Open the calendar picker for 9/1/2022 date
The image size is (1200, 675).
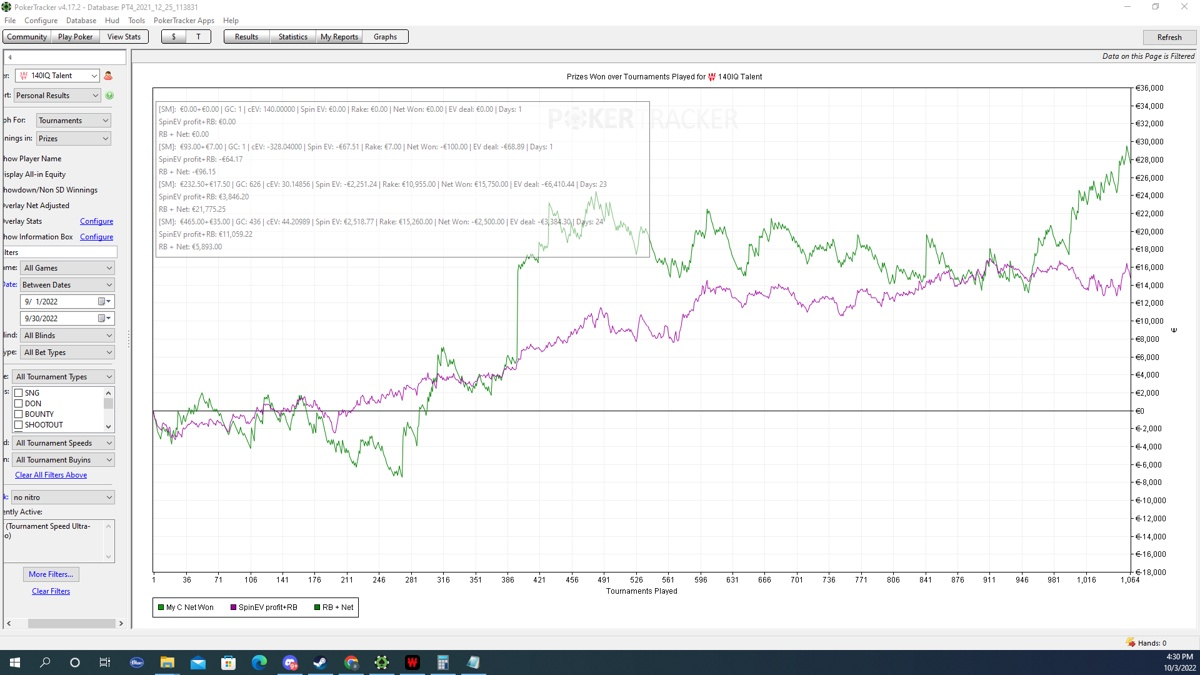103,301
